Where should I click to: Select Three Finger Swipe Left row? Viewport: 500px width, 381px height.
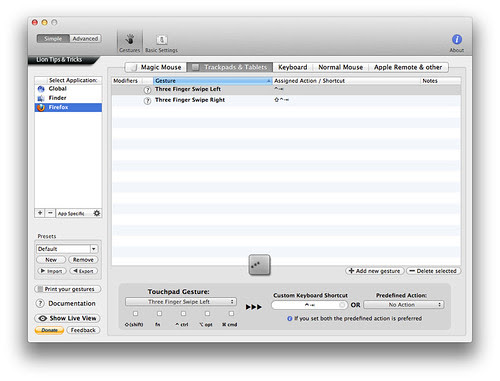tap(286, 89)
